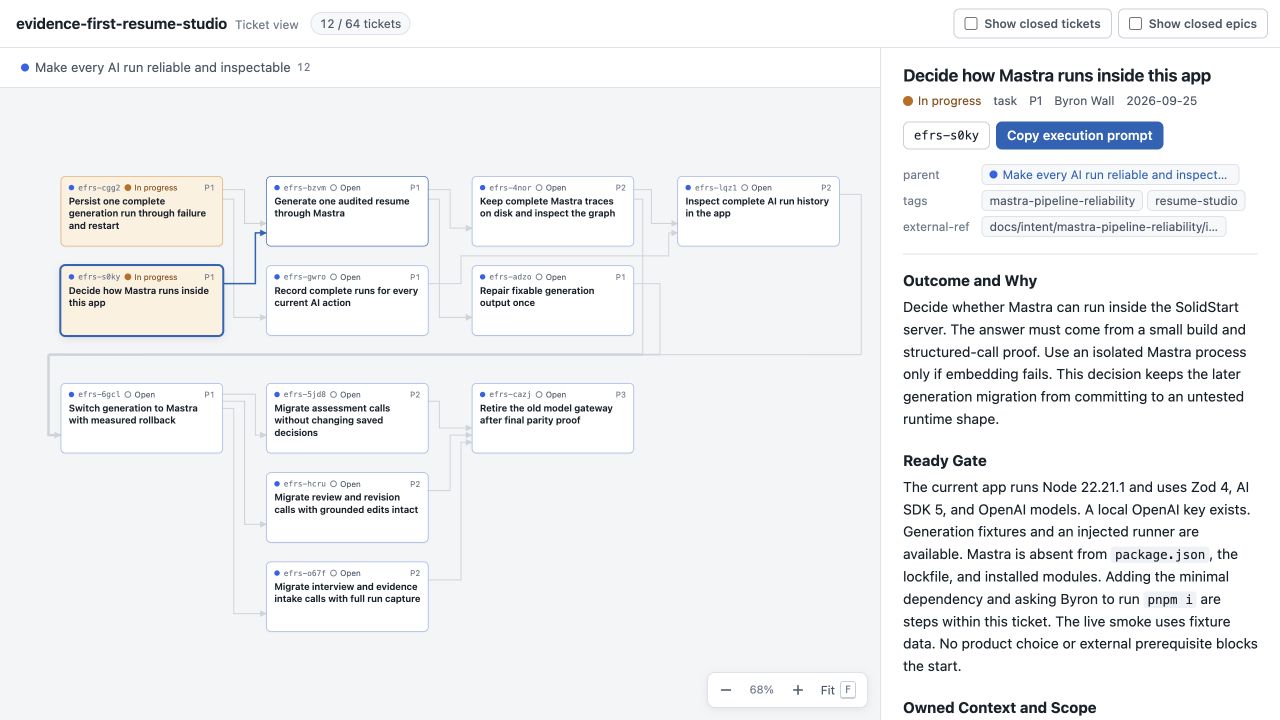The width and height of the screenshot is (1280, 720).
Task: Select card 'Decide how Mastra runs inside this app'
Action: (142, 301)
